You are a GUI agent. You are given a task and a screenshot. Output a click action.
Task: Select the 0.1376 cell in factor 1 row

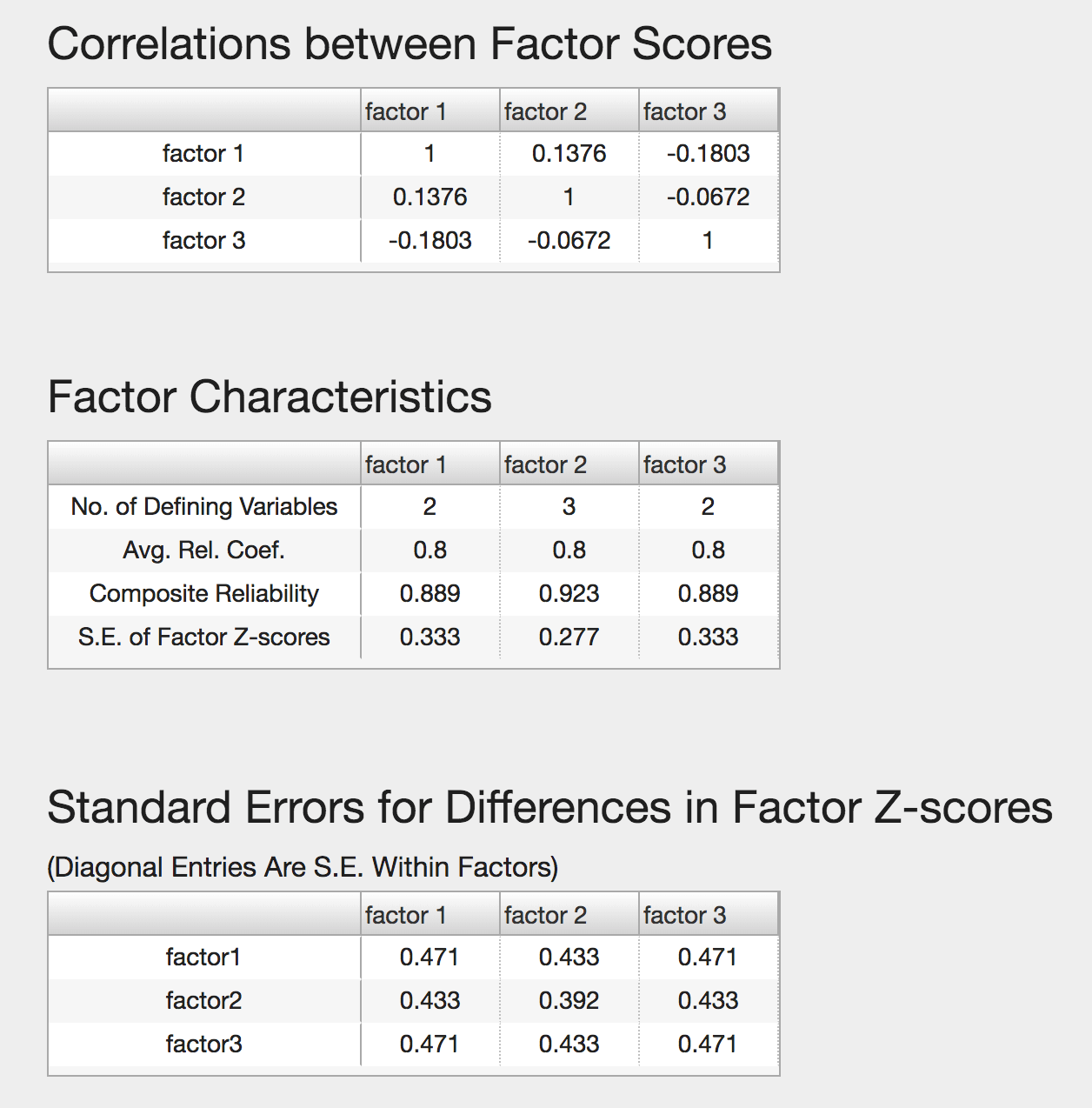[569, 154]
